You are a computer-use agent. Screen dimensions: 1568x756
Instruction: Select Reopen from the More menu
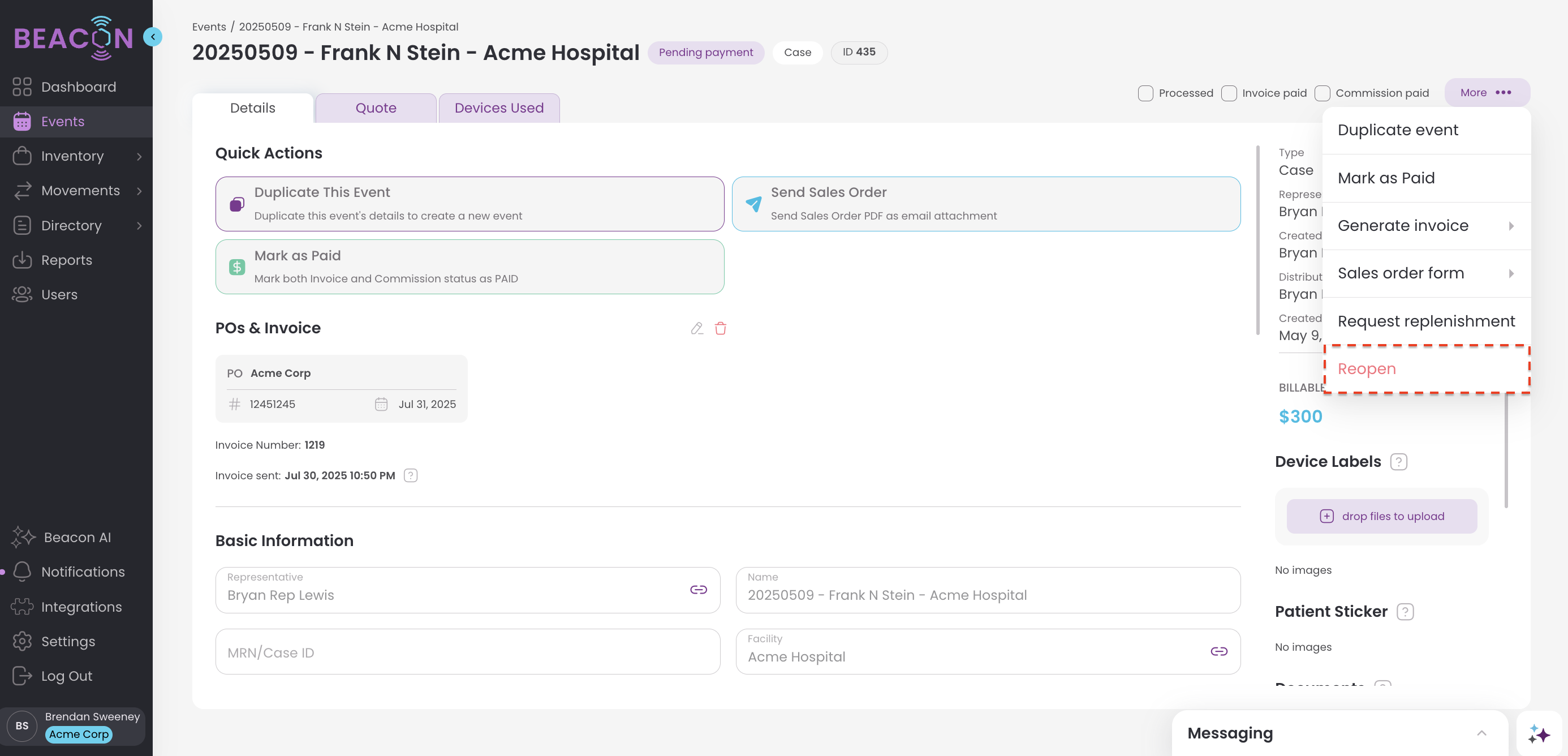tap(1367, 369)
